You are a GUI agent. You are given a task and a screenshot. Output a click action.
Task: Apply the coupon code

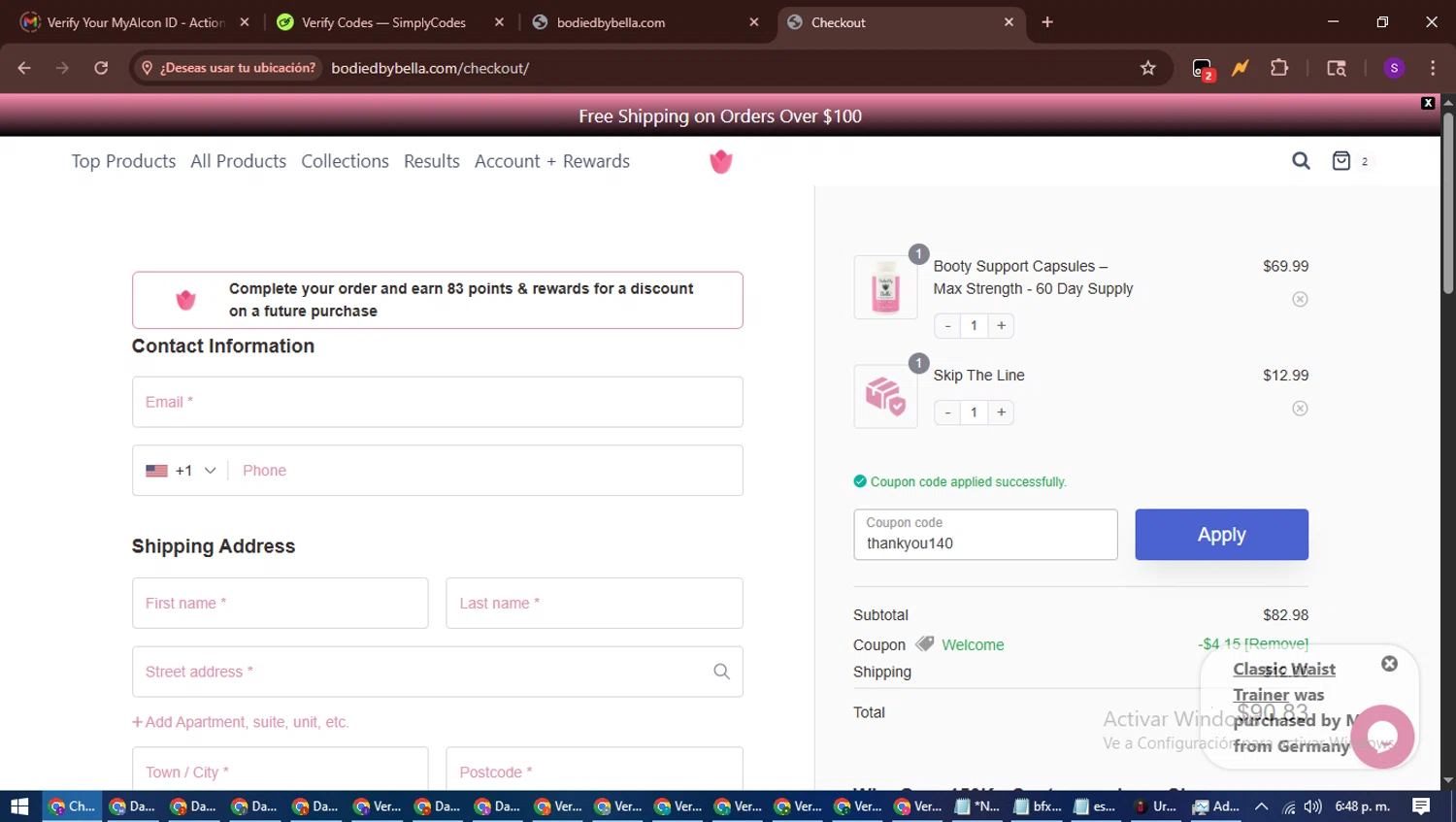[x=1221, y=535]
